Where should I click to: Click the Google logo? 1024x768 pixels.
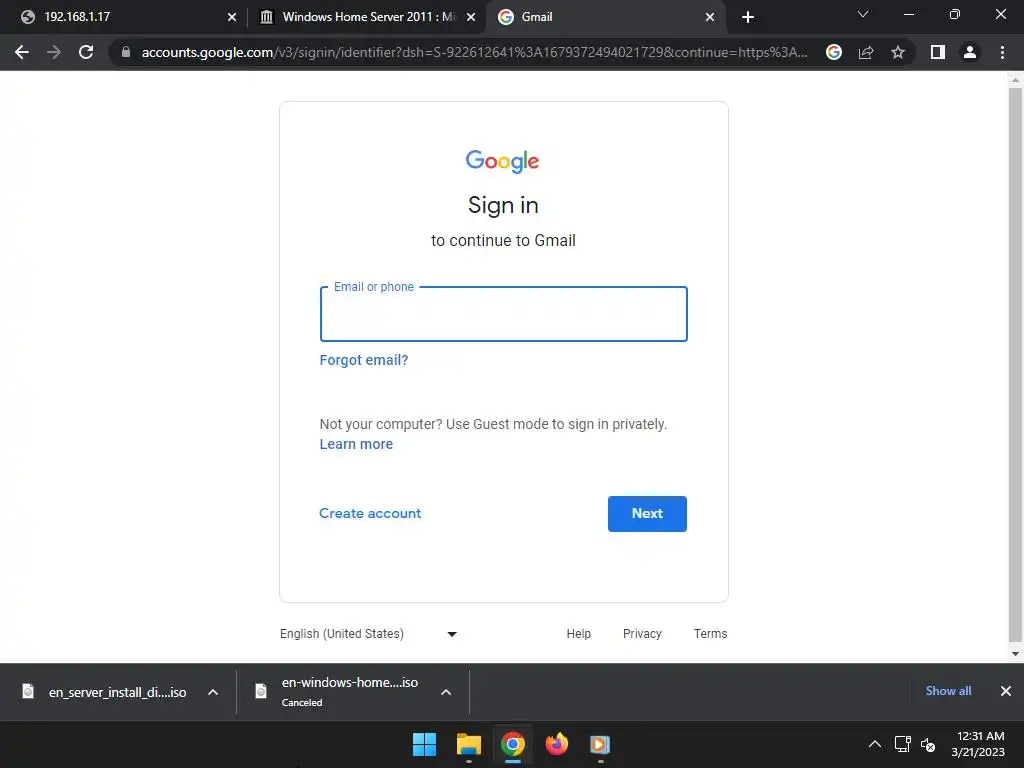pos(502,161)
